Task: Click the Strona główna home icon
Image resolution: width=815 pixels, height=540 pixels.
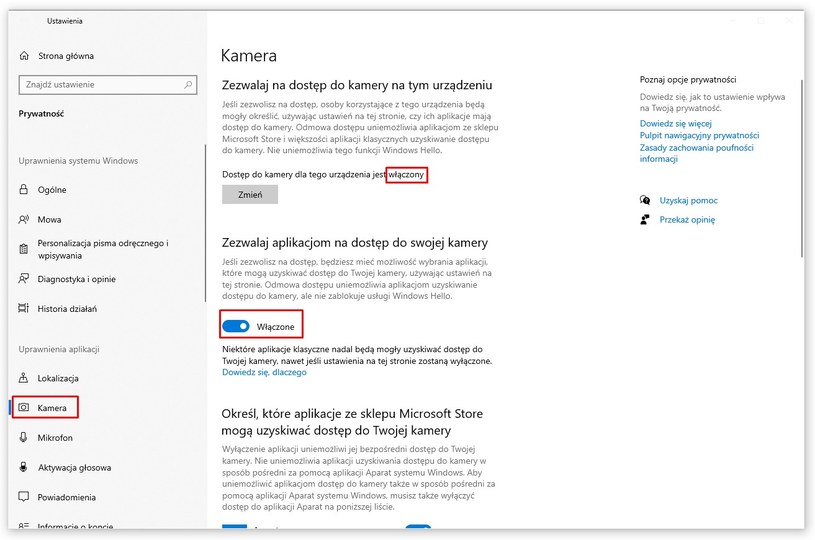Action: point(24,56)
